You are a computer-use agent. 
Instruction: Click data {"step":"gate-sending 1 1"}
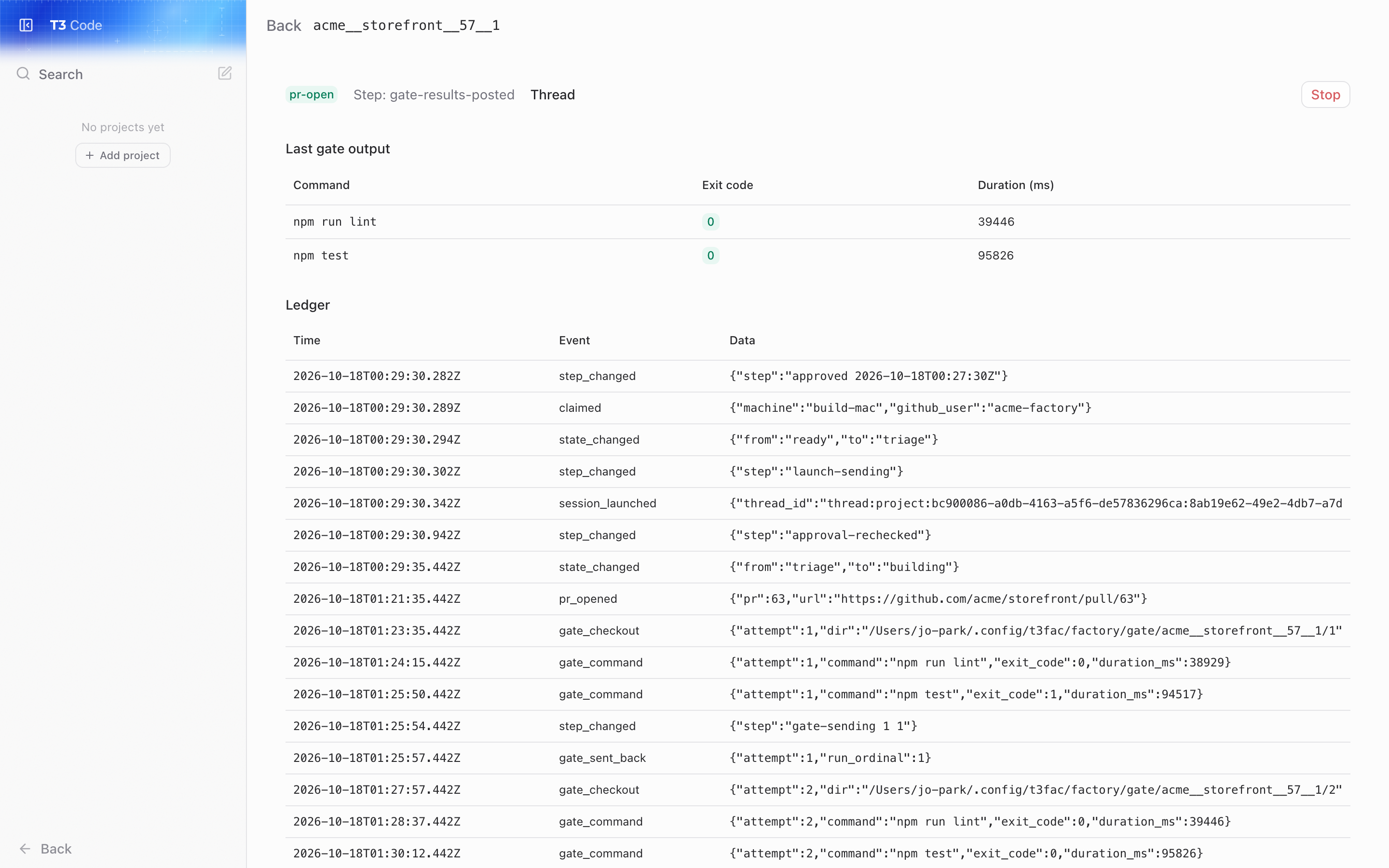point(823,726)
